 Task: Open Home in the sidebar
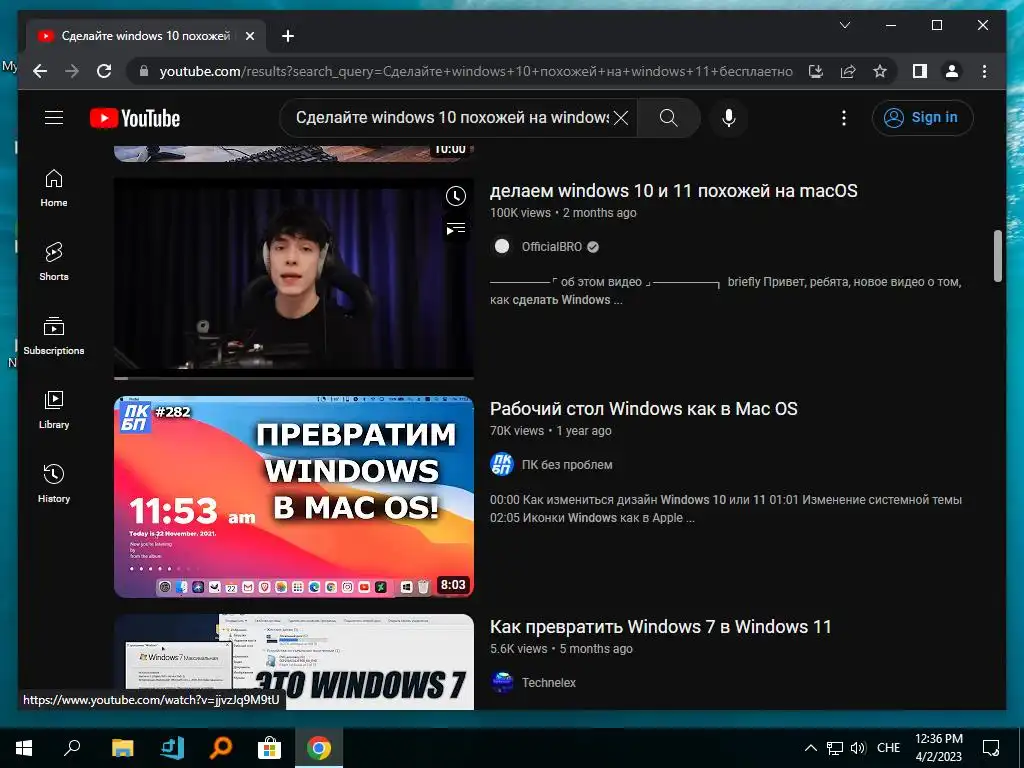pos(54,188)
